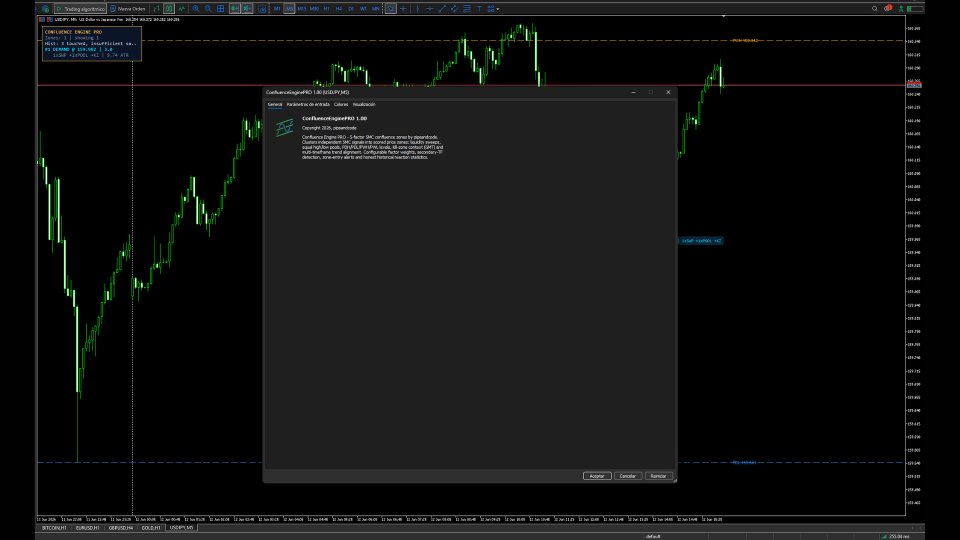
Task: Select the H1 timeframe
Action: click(x=326, y=9)
